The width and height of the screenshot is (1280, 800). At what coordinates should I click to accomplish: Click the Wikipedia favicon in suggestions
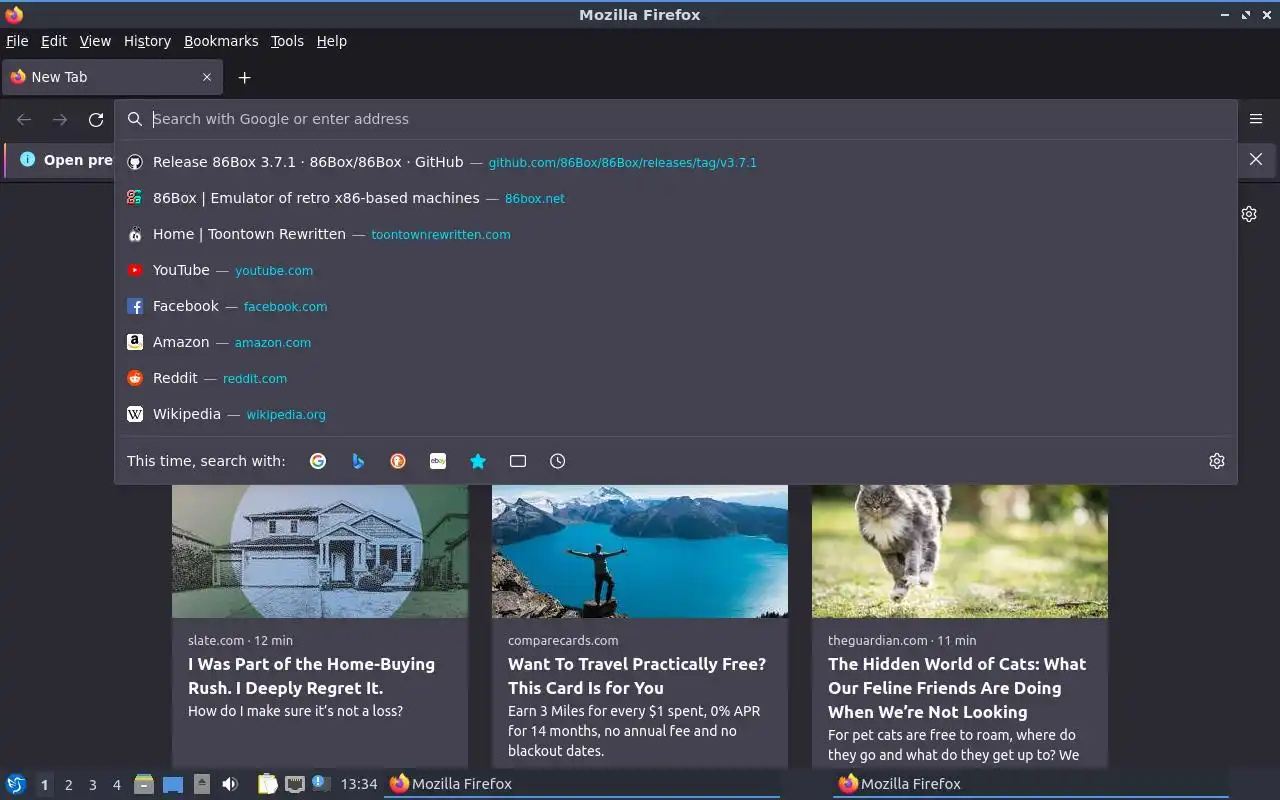click(x=135, y=414)
